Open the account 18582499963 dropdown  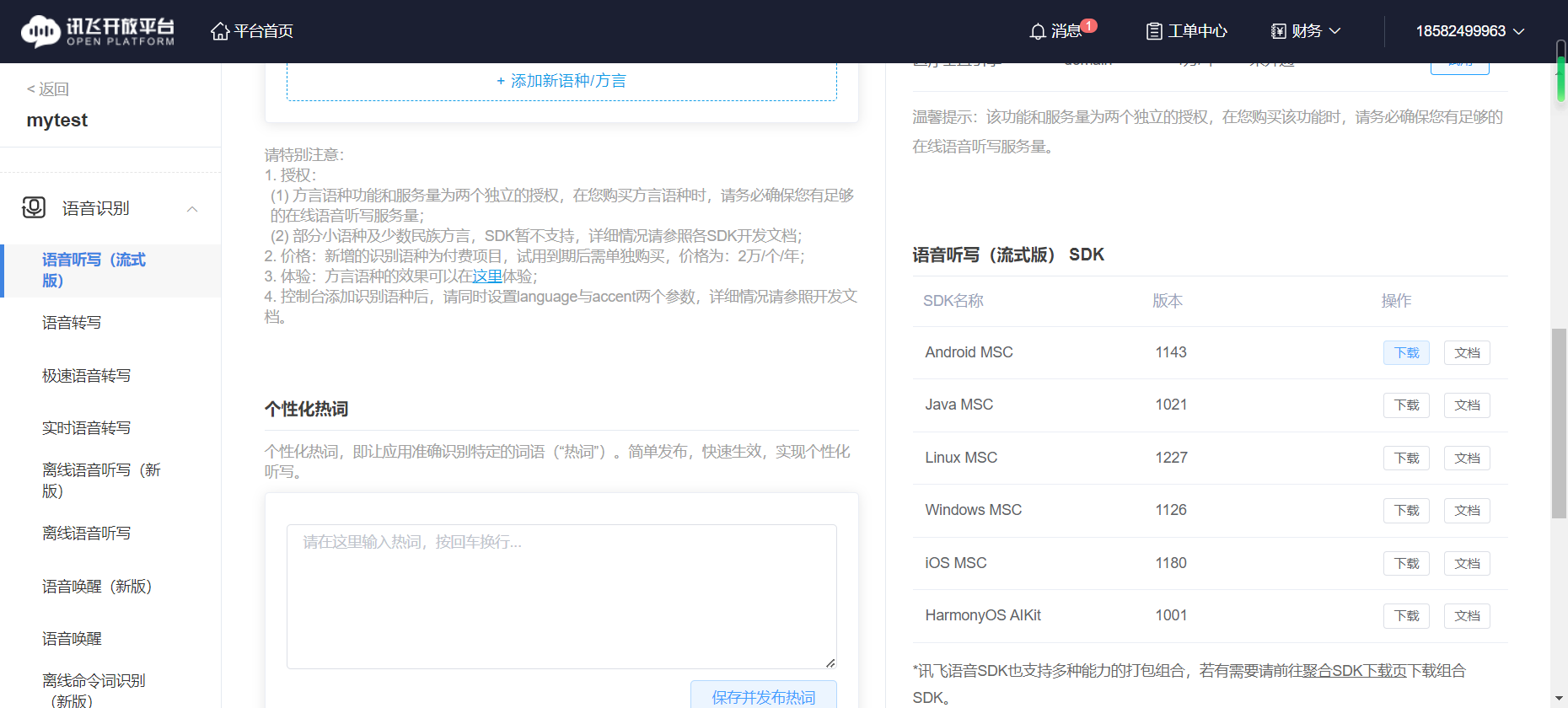pyautogui.click(x=1469, y=31)
